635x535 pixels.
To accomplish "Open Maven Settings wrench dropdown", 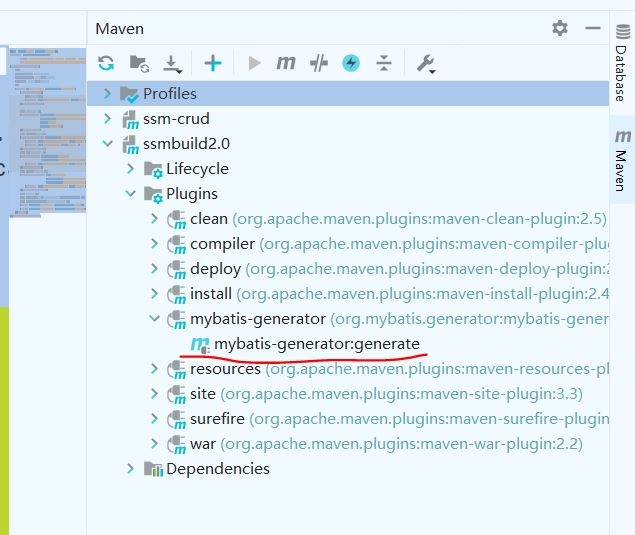I will point(426,64).
